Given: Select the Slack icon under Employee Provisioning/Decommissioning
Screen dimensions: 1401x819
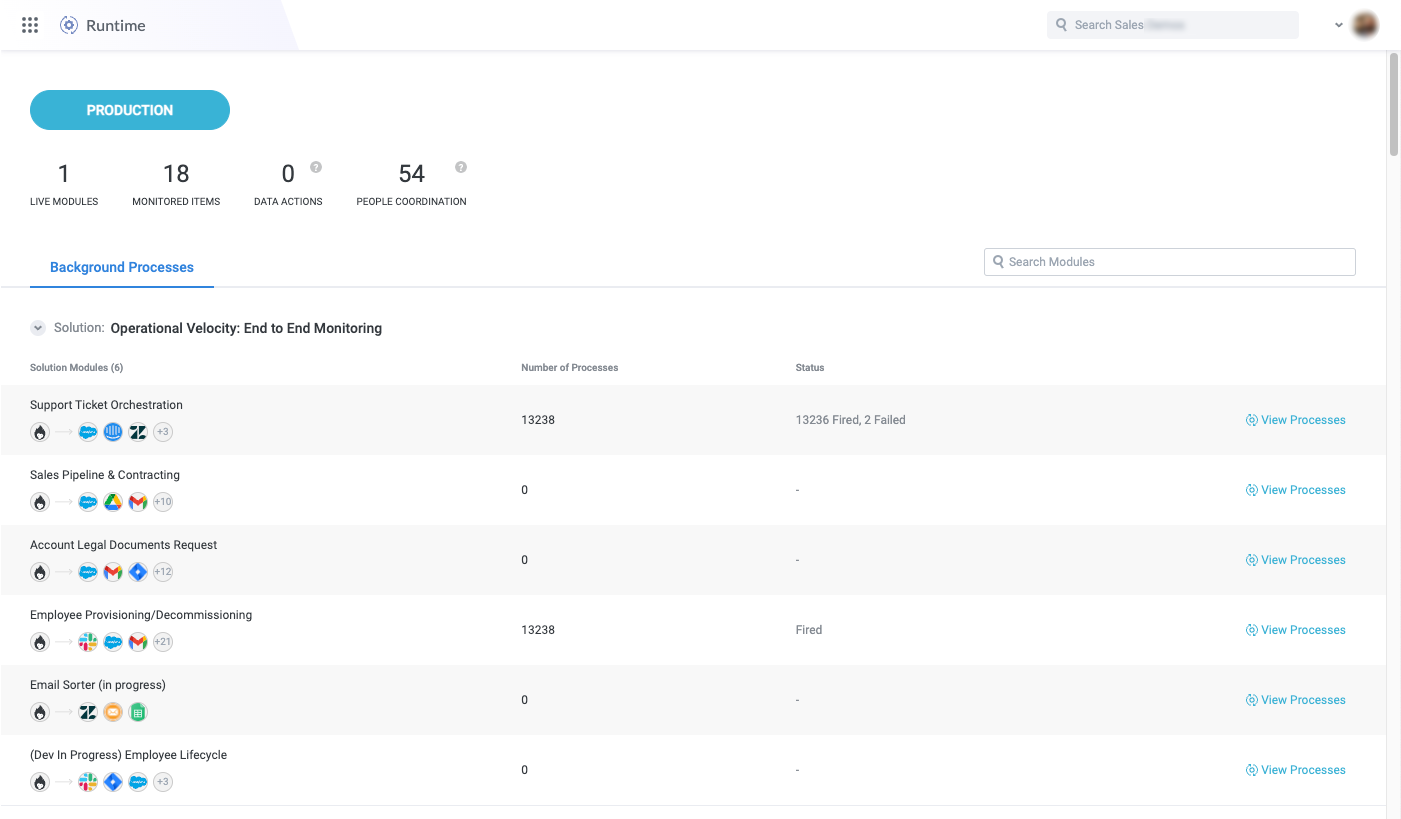Looking at the screenshot, I should click(x=87, y=642).
